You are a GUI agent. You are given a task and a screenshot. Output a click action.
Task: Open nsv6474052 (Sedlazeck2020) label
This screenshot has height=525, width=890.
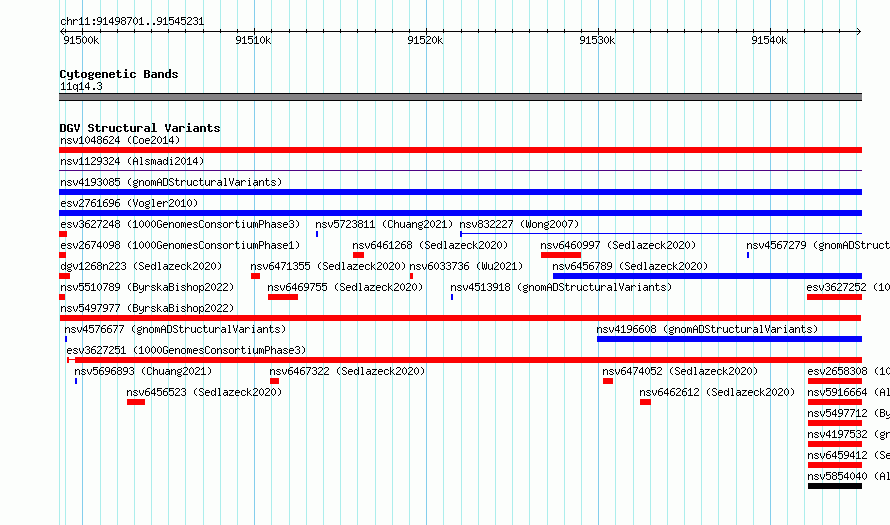point(680,371)
